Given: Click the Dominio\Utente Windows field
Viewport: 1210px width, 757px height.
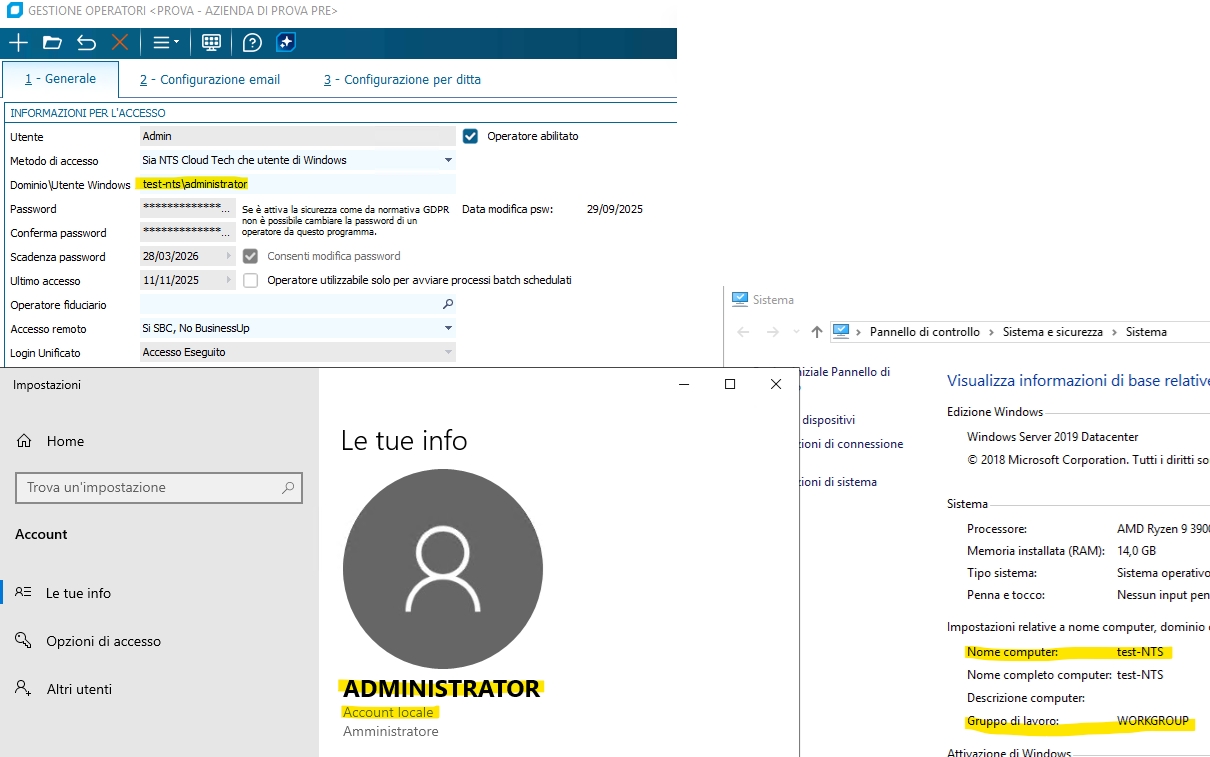Looking at the screenshot, I should pyautogui.click(x=298, y=184).
